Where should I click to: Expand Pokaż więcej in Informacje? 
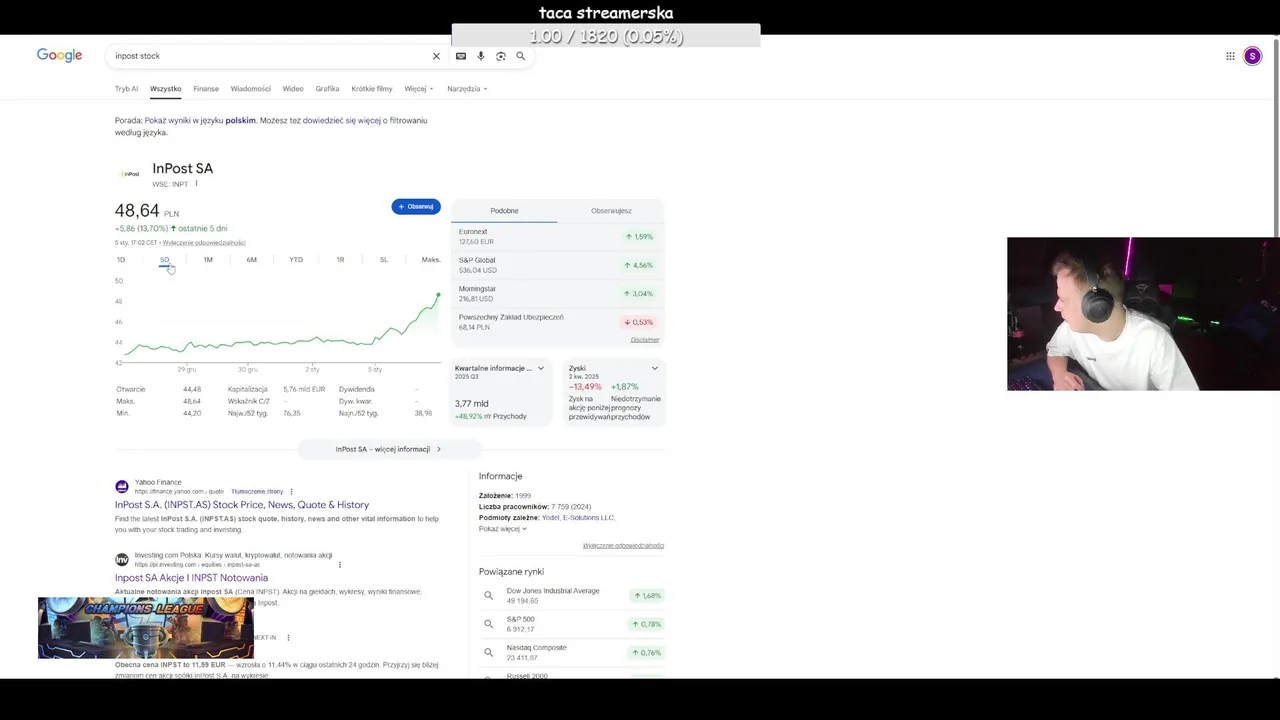[x=502, y=529]
